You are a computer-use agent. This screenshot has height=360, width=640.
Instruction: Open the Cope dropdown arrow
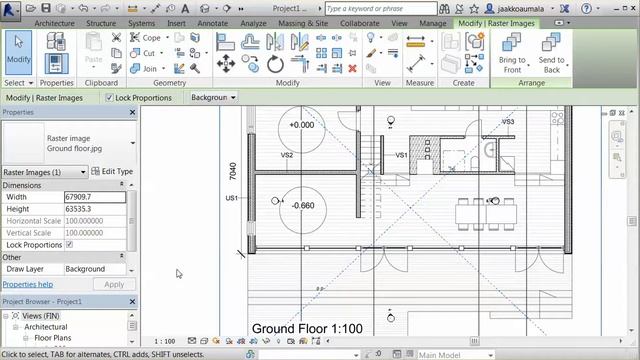tap(167, 38)
